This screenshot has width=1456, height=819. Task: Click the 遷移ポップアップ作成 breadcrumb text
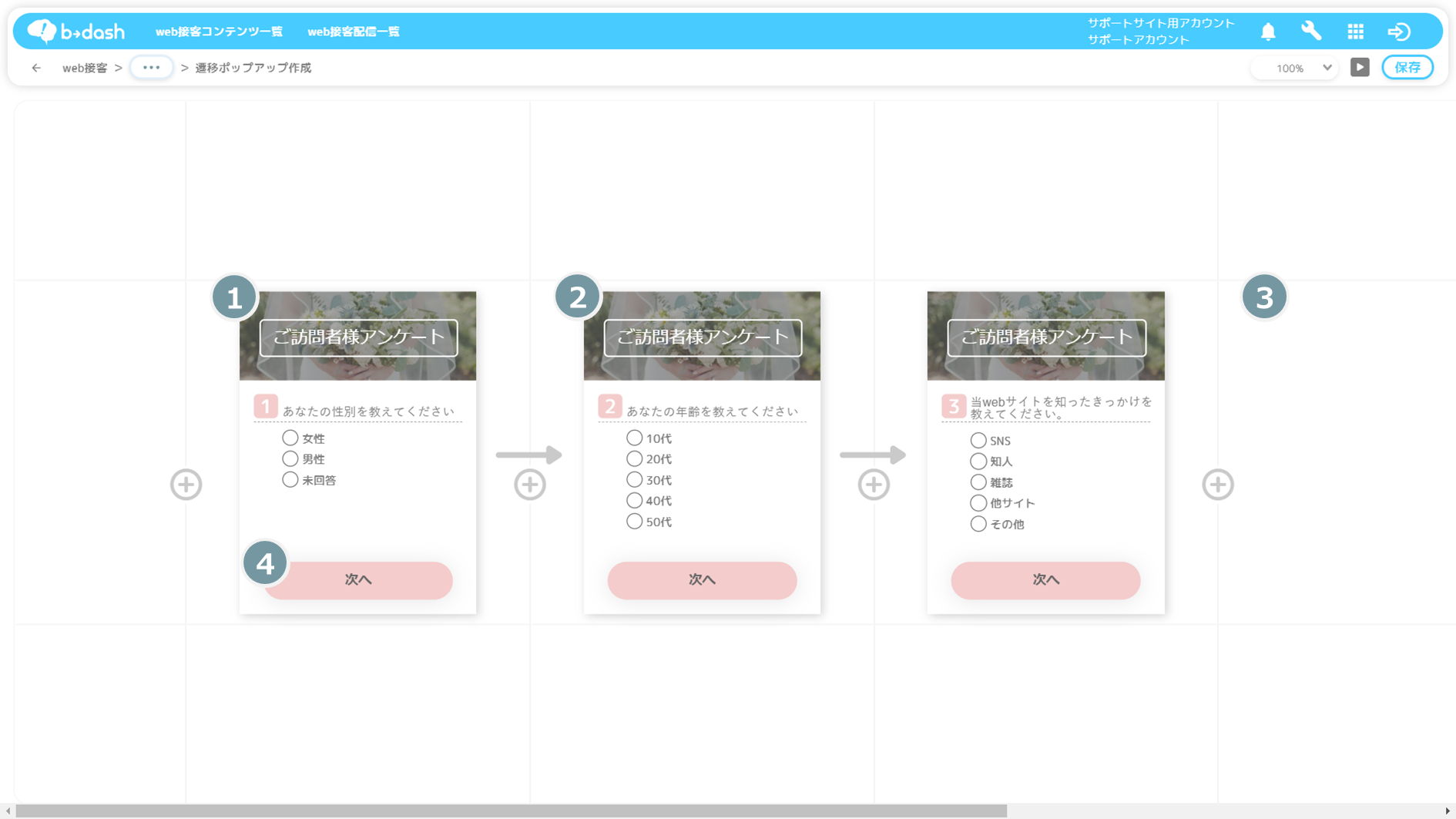click(253, 68)
